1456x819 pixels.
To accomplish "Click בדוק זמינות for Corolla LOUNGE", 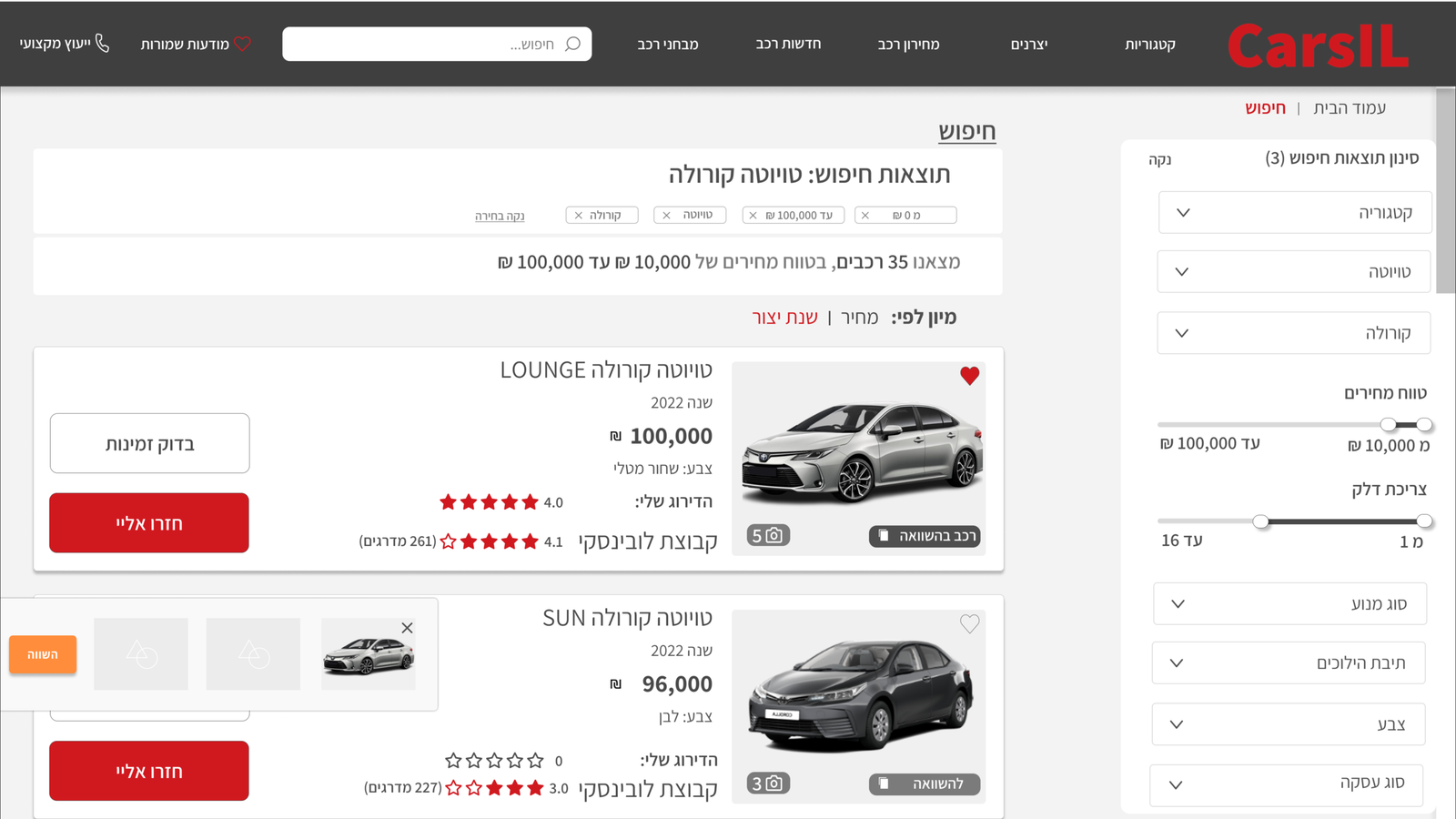I will coord(149,443).
